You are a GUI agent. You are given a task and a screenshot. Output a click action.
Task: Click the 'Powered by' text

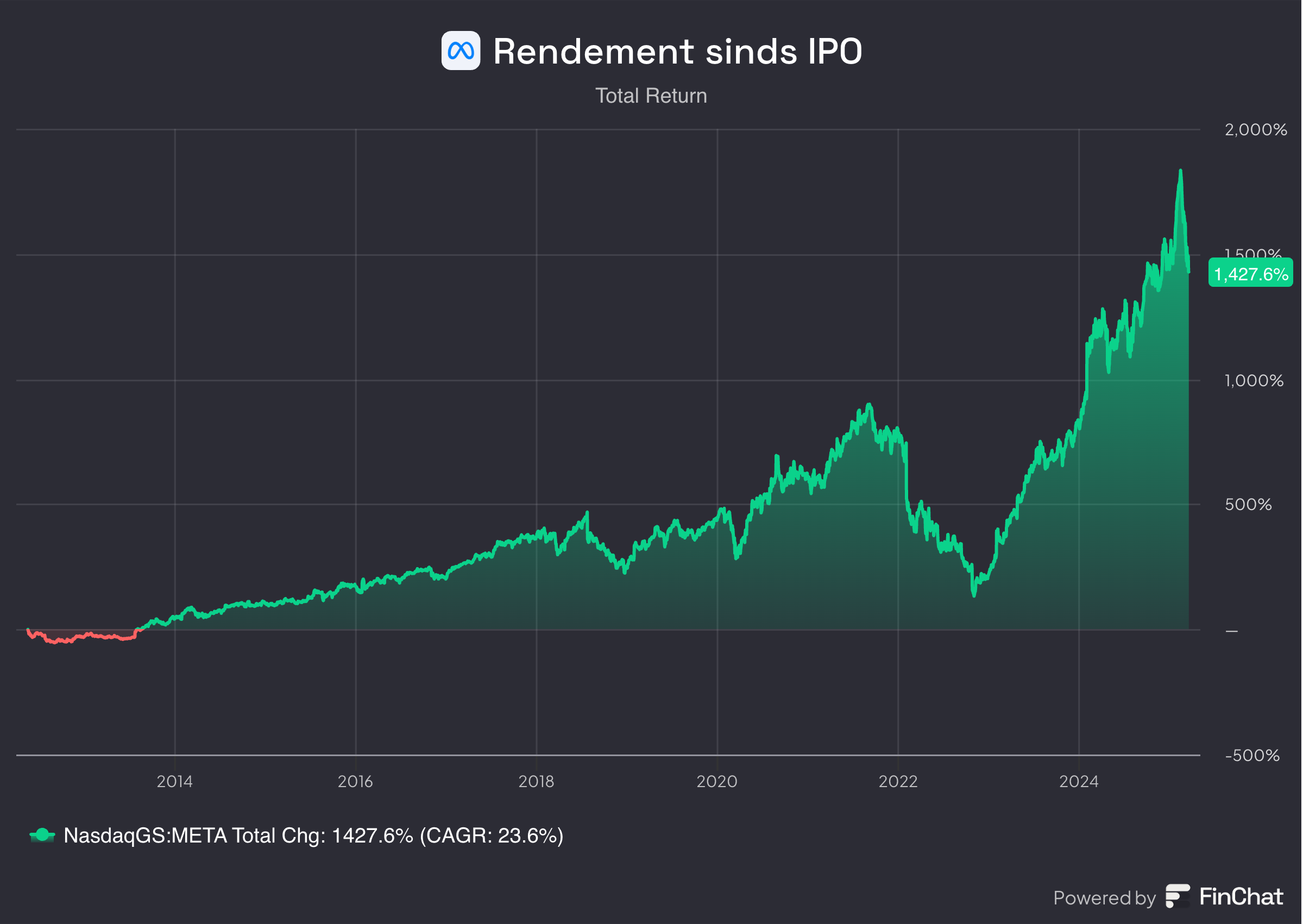tap(1104, 898)
